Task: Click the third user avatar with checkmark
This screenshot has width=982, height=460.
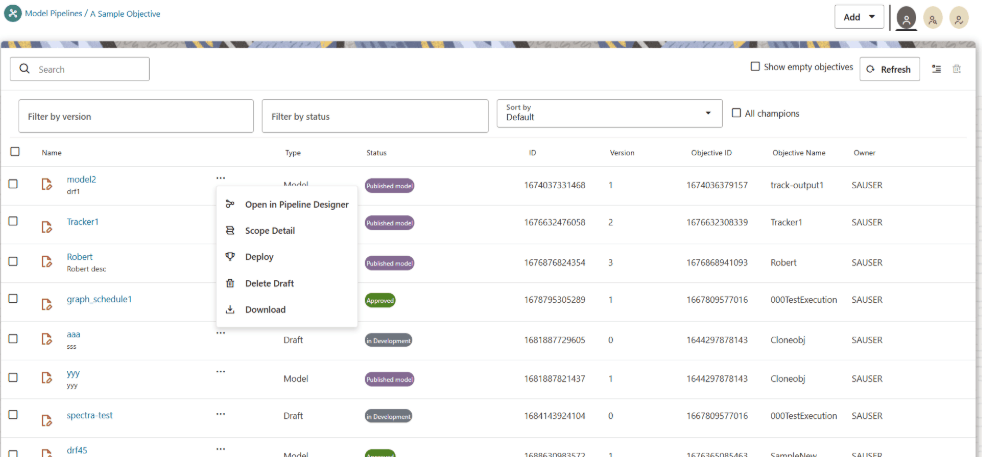Action: [x=959, y=18]
